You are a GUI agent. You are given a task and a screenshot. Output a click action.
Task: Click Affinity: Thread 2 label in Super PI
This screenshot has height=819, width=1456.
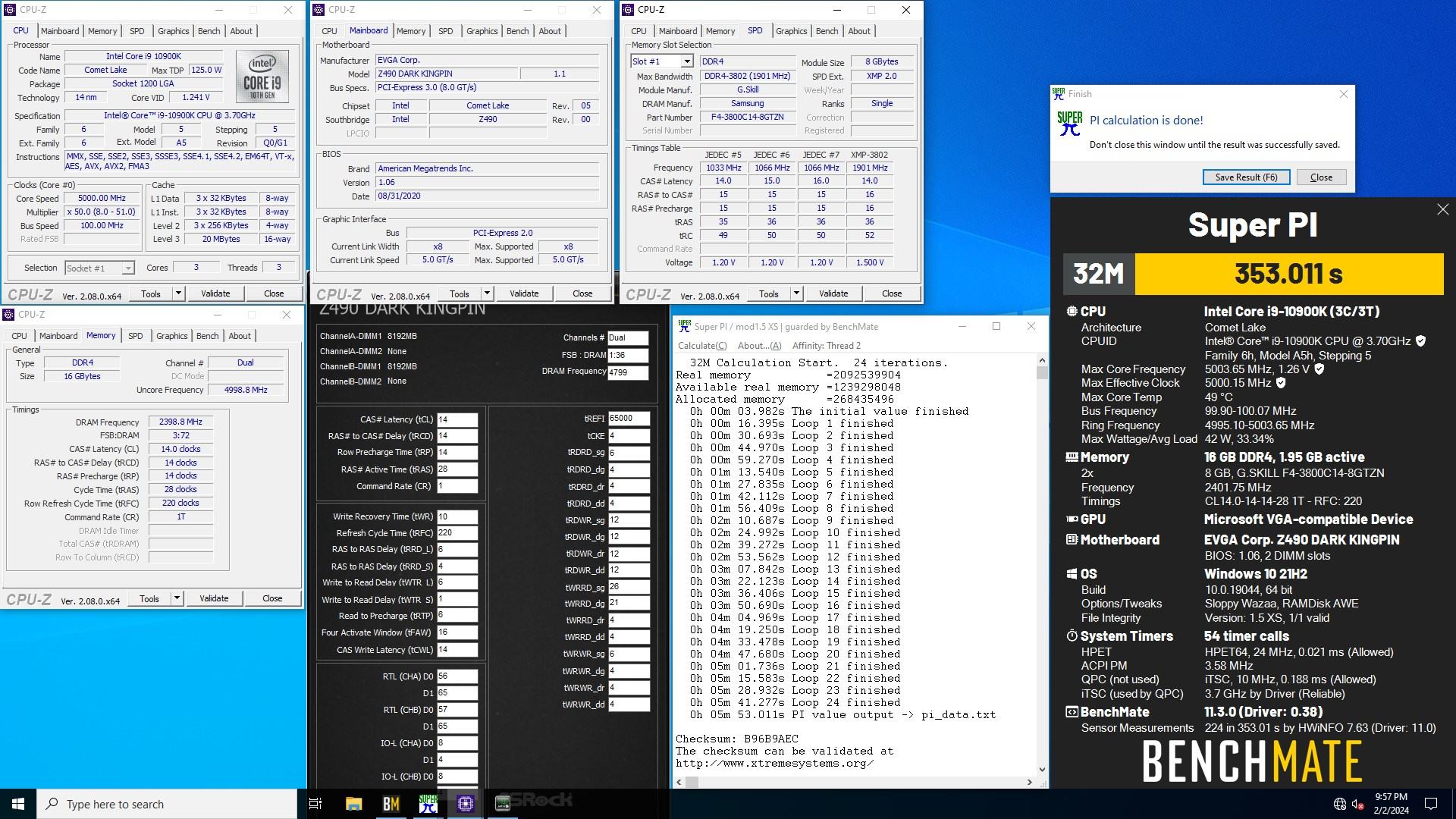click(826, 346)
